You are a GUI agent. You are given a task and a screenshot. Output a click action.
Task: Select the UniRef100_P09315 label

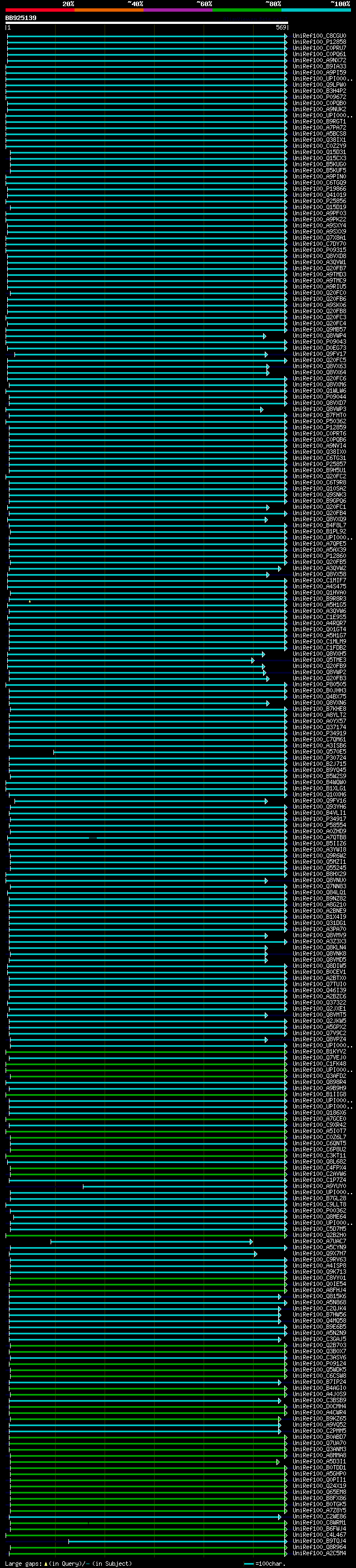coord(319,250)
